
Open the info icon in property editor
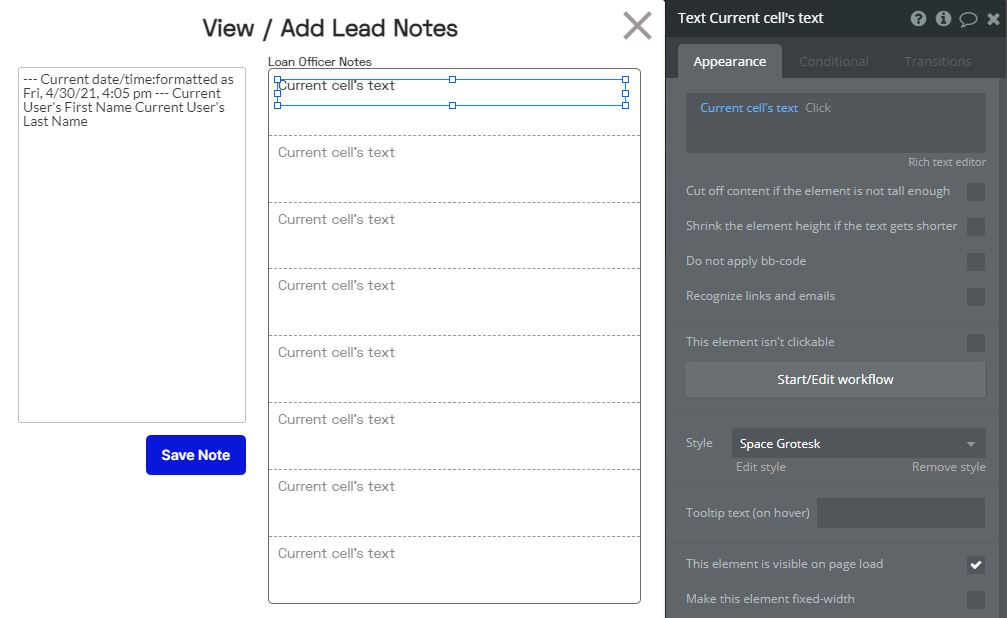point(943,19)
